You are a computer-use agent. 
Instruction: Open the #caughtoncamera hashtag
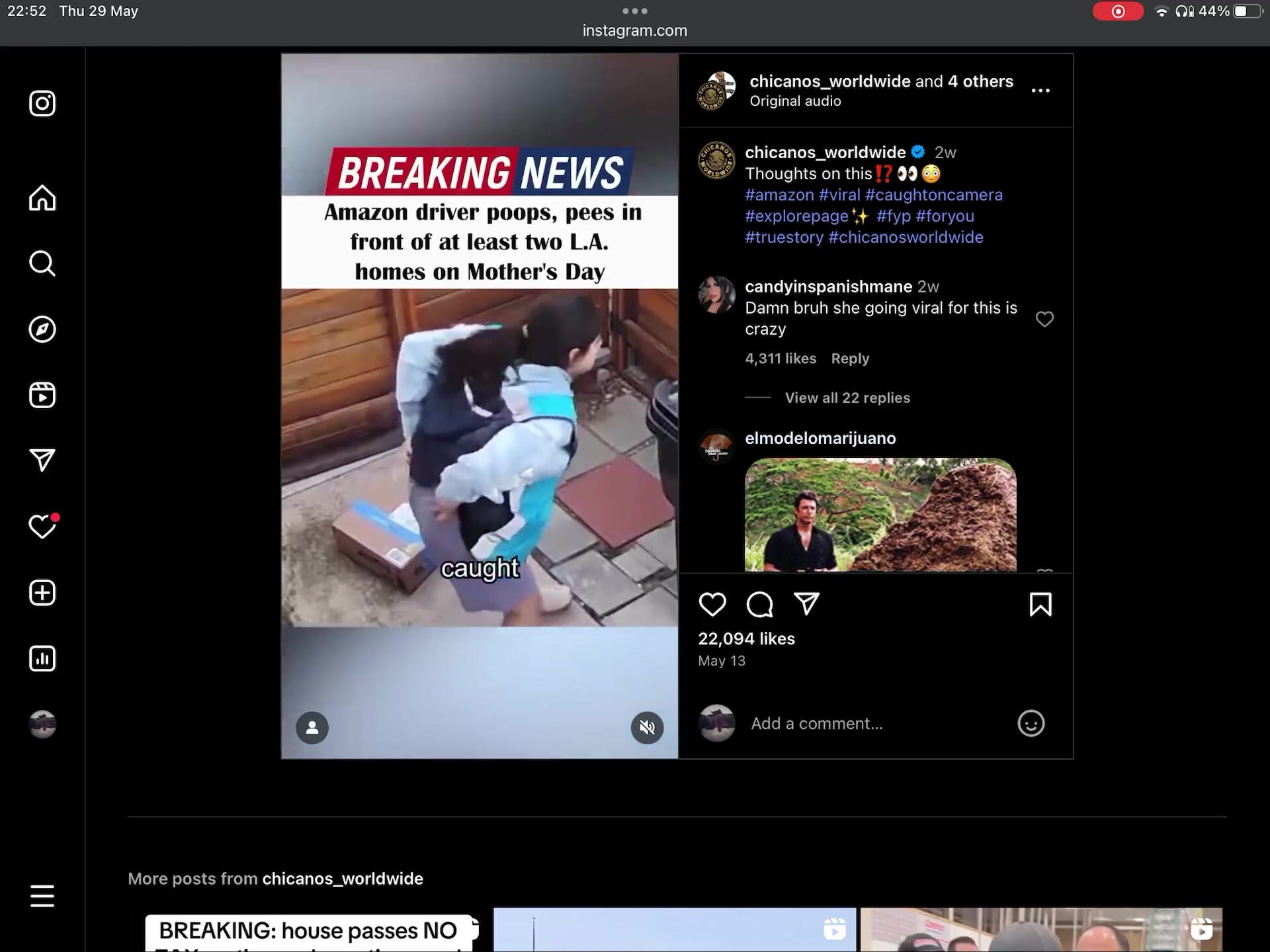pyautogui.click(x=934, y=195)
